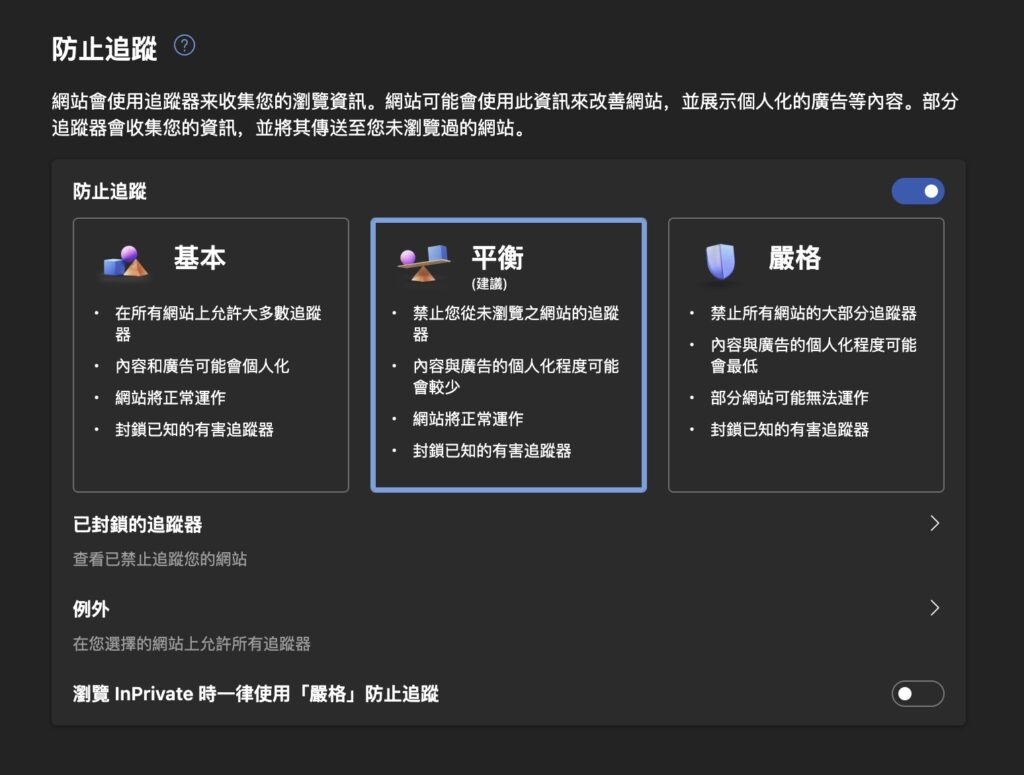This screenshot has height=775, width=1024.
Task: Select the highlighted 平衡 card
Action: pos(508,355)
